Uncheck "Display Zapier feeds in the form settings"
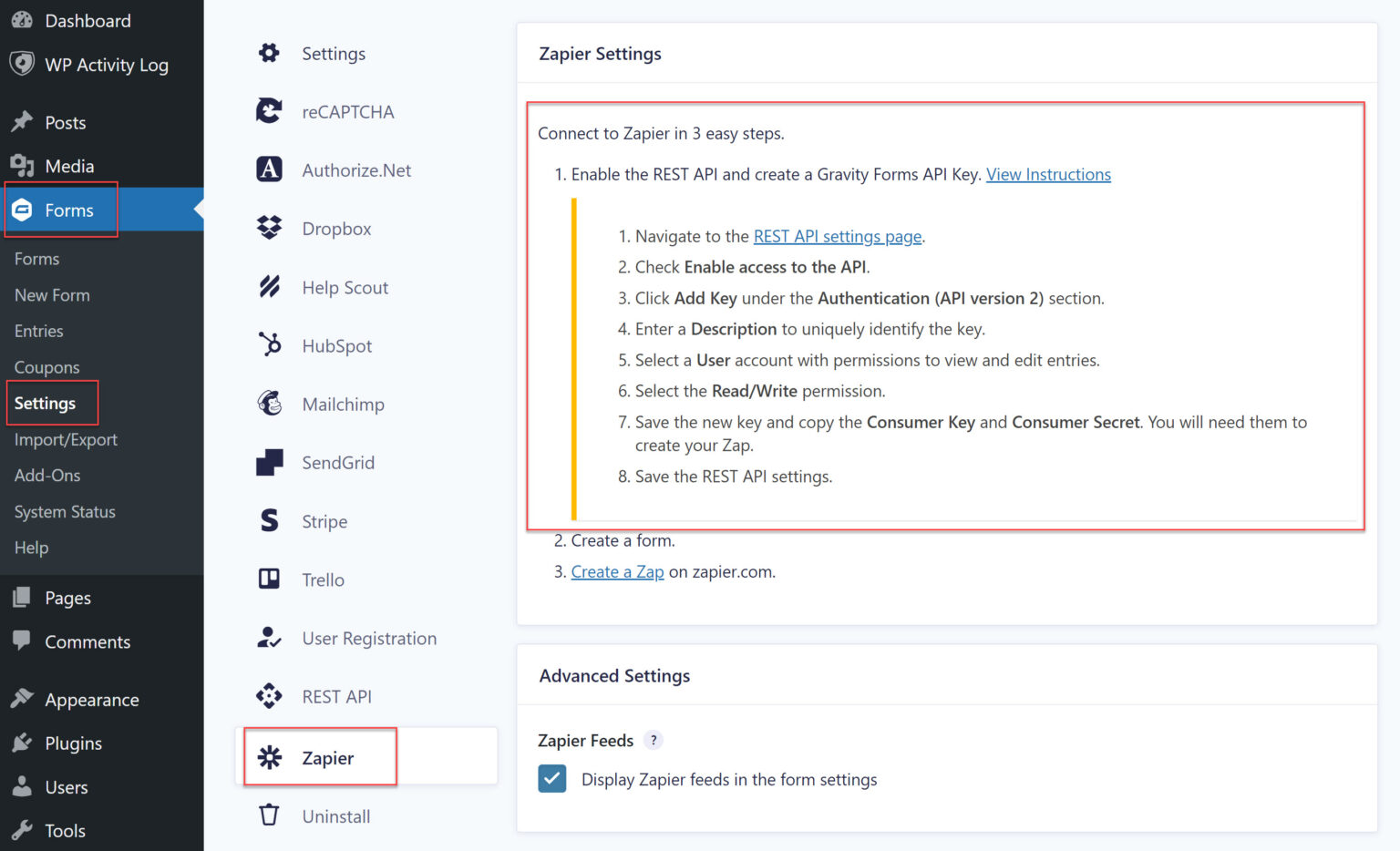 pos(552,779)
